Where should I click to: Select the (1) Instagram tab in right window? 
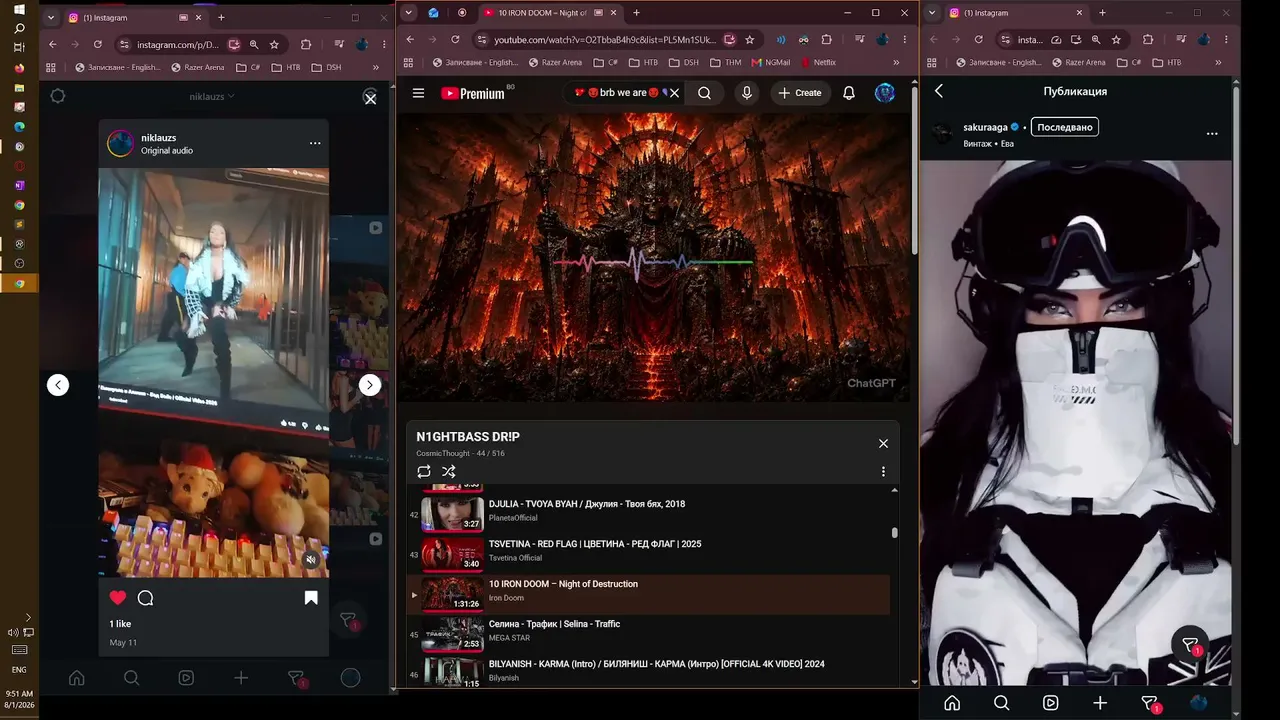pyautogui.click(x=1015, y=13)
